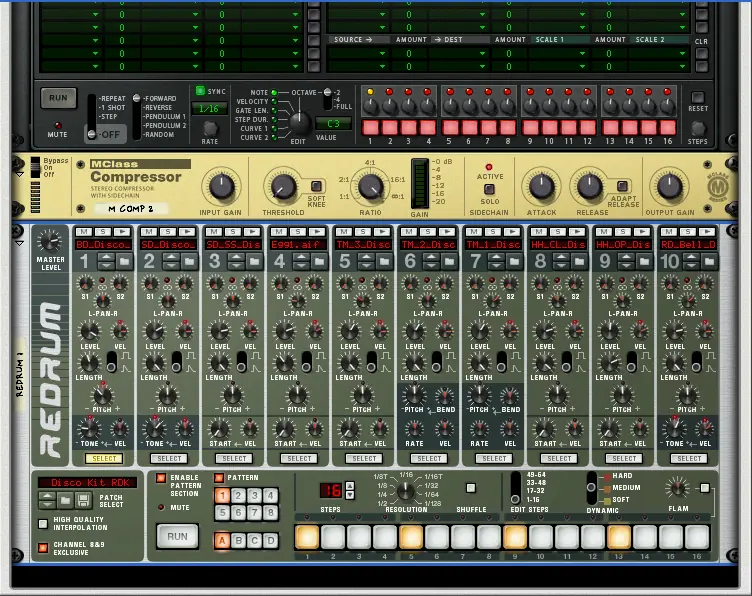Turn the Flam amount knob
The width and height of the screenshot is (752, 596).
(x=678, y=489)
